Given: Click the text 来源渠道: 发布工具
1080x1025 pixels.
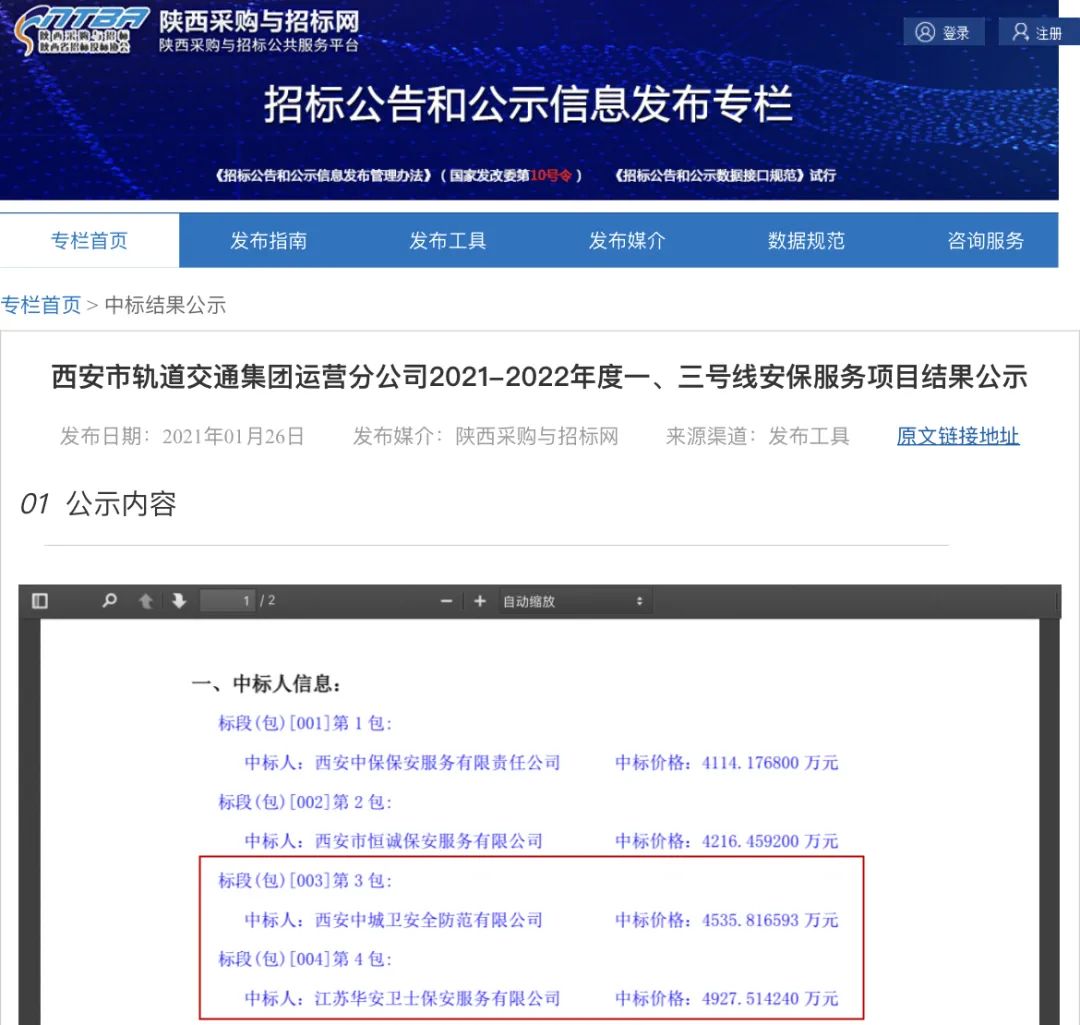Looking at the screenshot, I should [758, 436].
